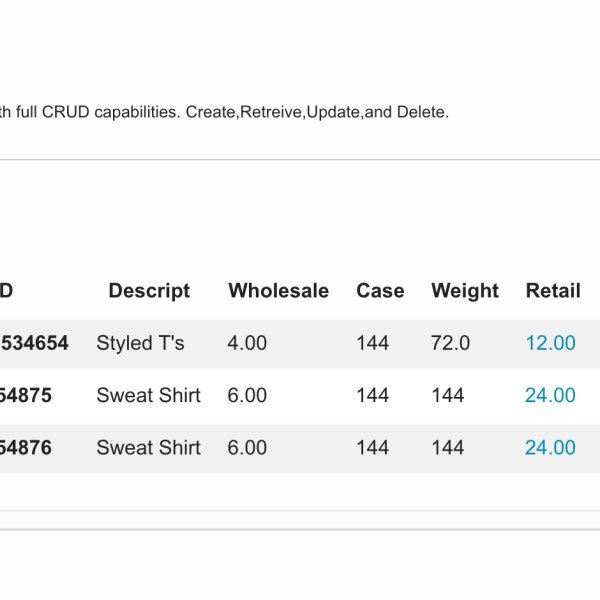Click Sweat Shirt in the 54875 row
Image resolution: width=600 pixels, height=600 pixels.
(x=148, y=396)
